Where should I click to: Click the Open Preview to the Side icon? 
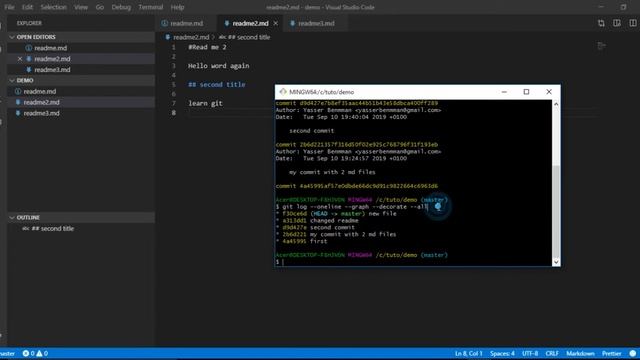[617, 23]
